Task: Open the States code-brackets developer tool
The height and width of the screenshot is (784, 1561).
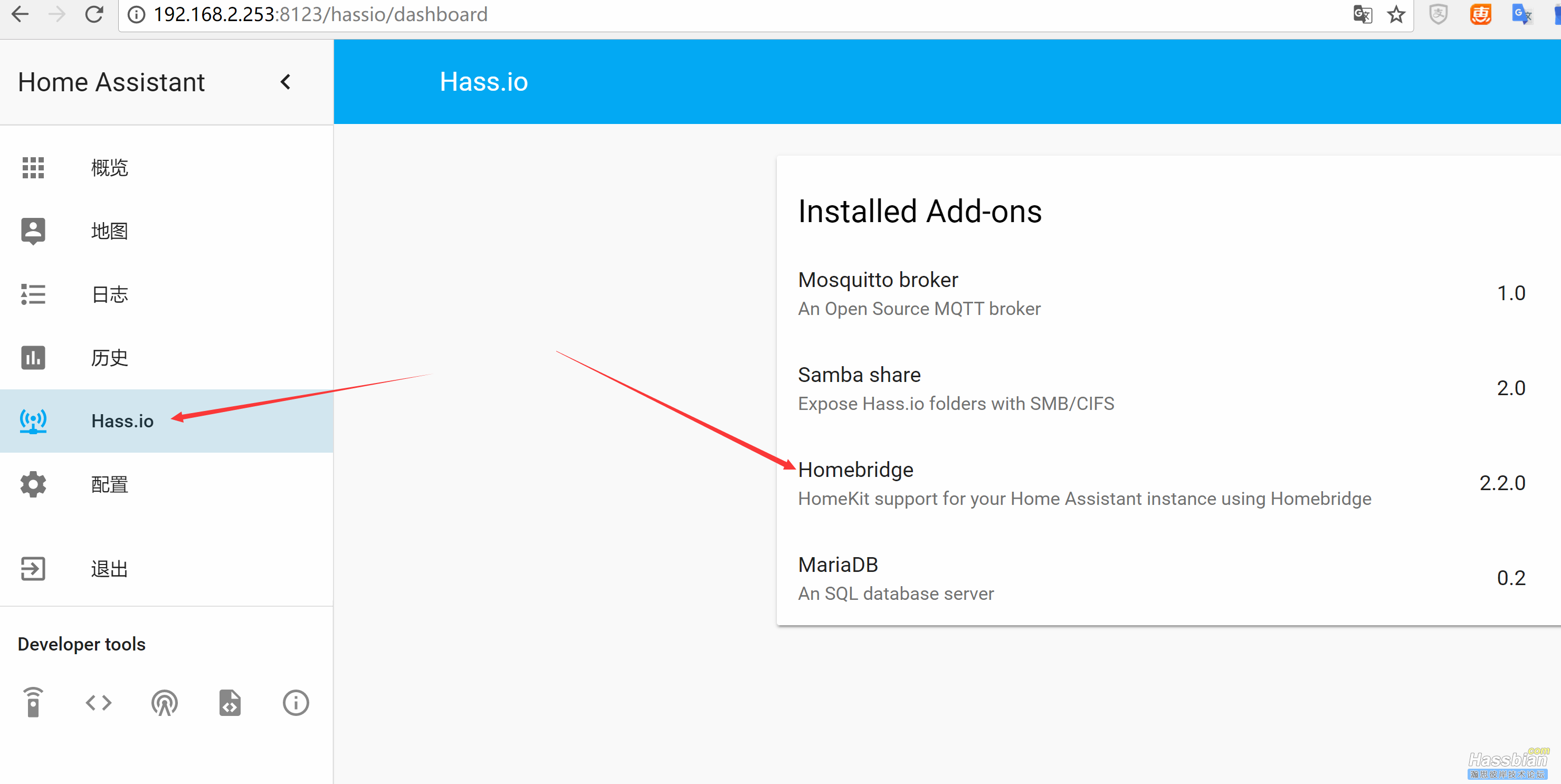Action: [x=99, y=703]
